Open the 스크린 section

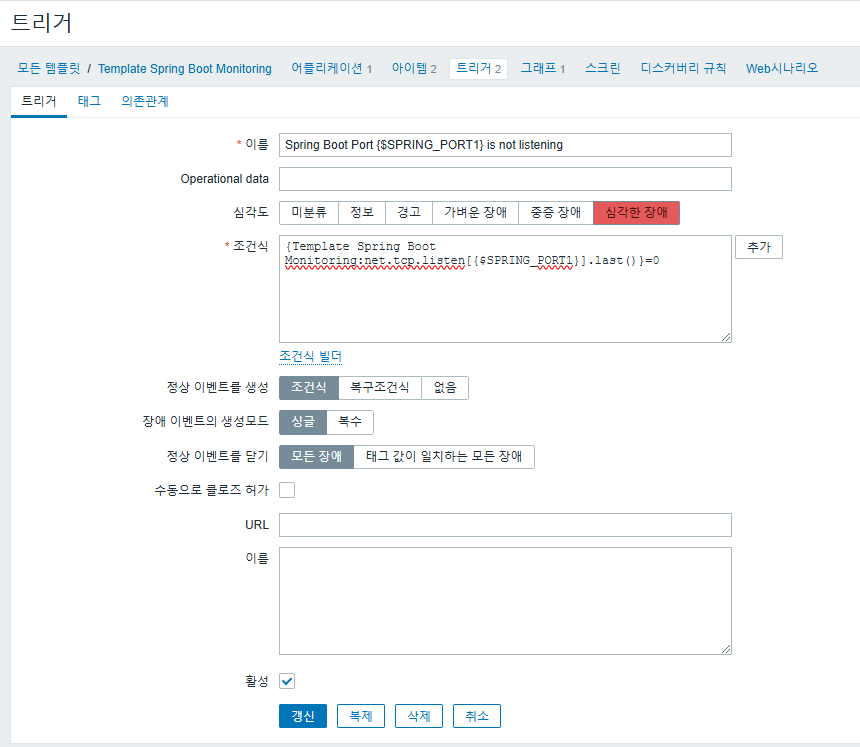[602, 69]
